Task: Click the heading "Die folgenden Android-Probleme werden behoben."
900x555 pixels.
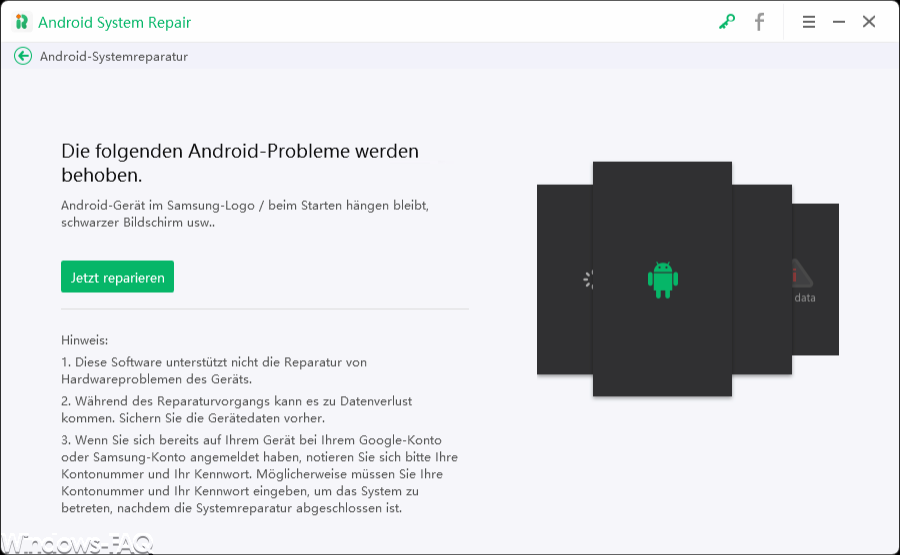Action: [x=240, y=163]
